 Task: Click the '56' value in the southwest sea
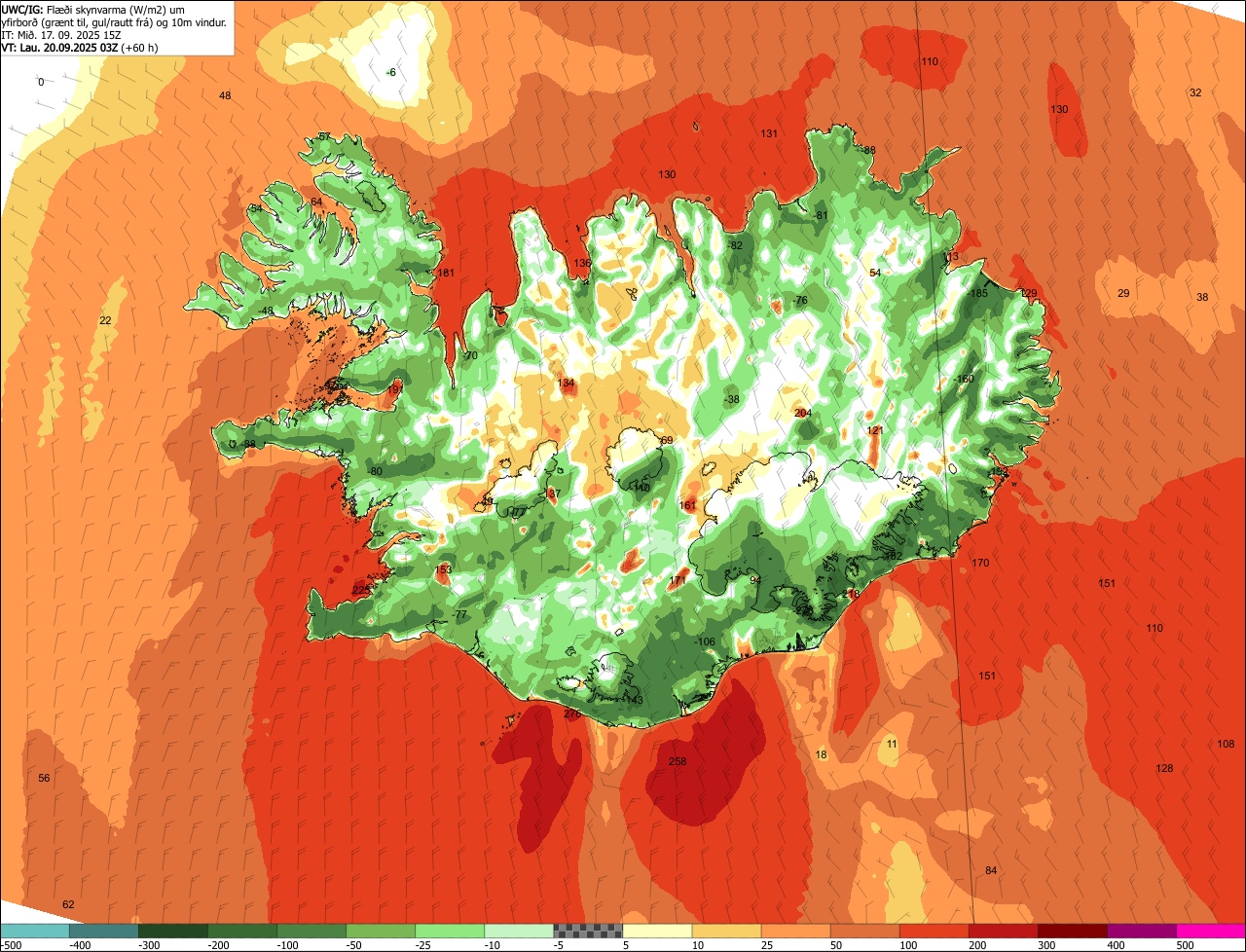coord(44,778)
